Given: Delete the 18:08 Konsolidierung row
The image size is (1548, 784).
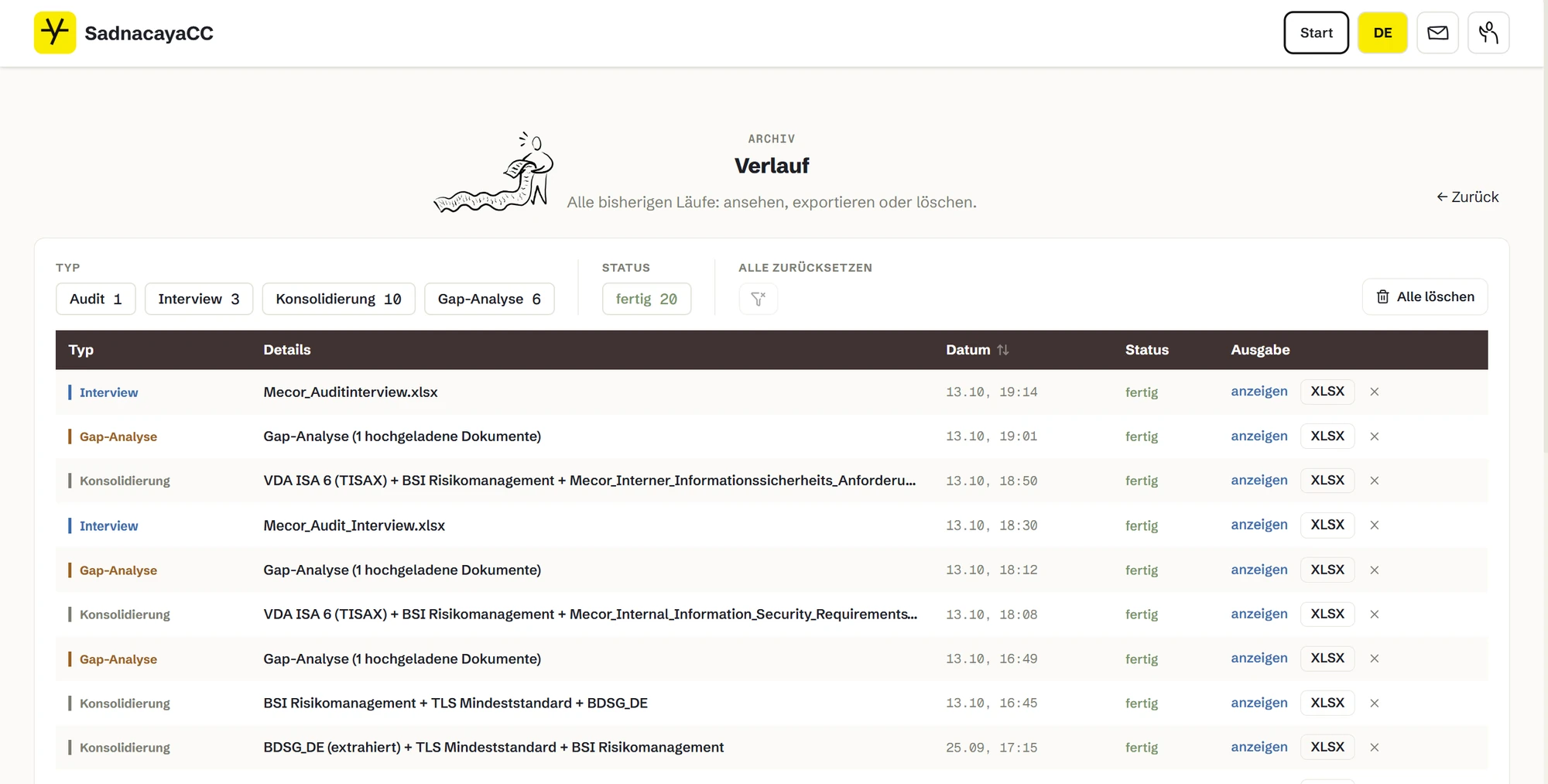Looking at the screenshot, I should pyautogui.click(x=1374, y=614).
